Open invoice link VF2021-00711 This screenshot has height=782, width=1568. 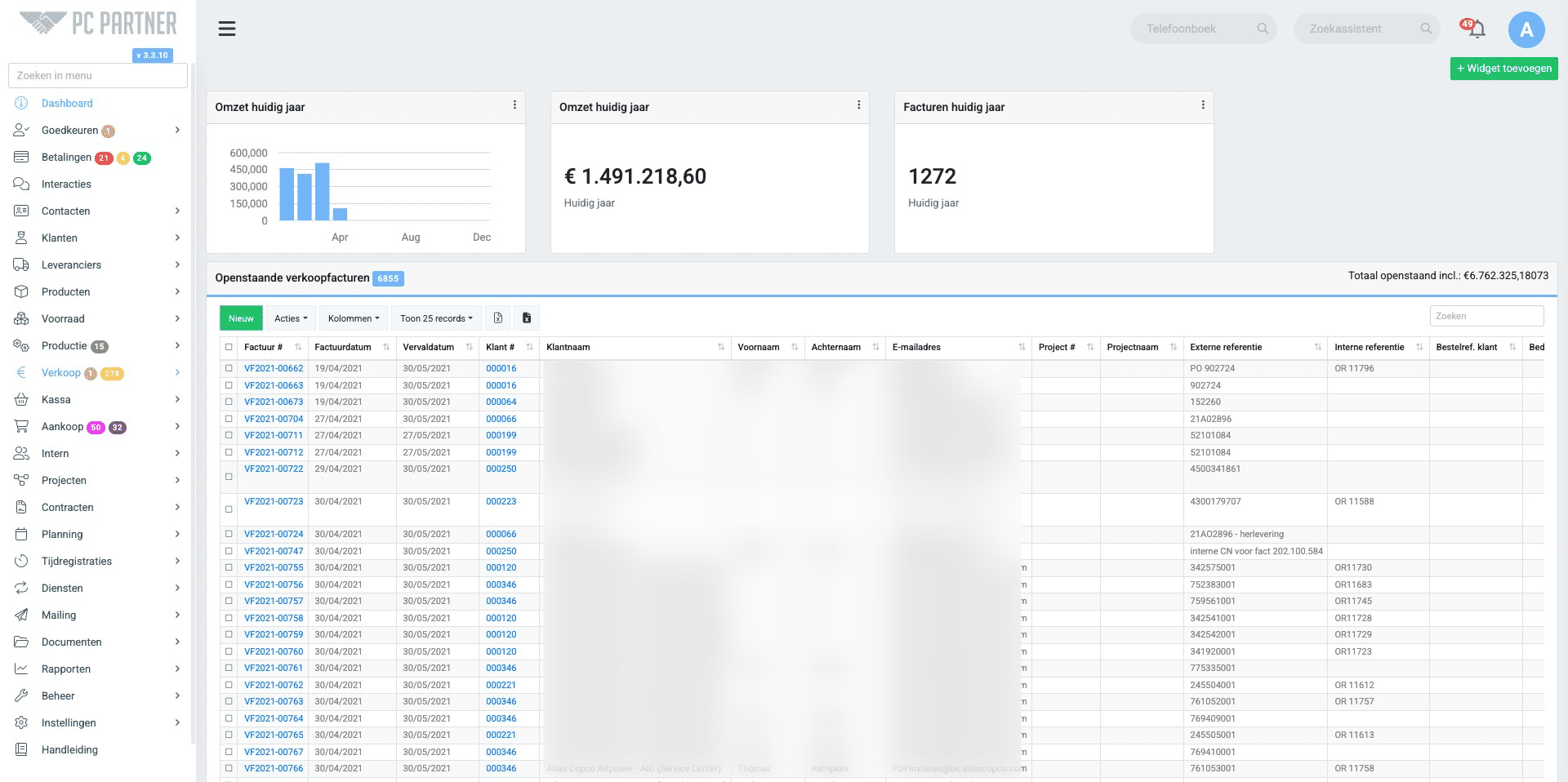click(274, 435)
